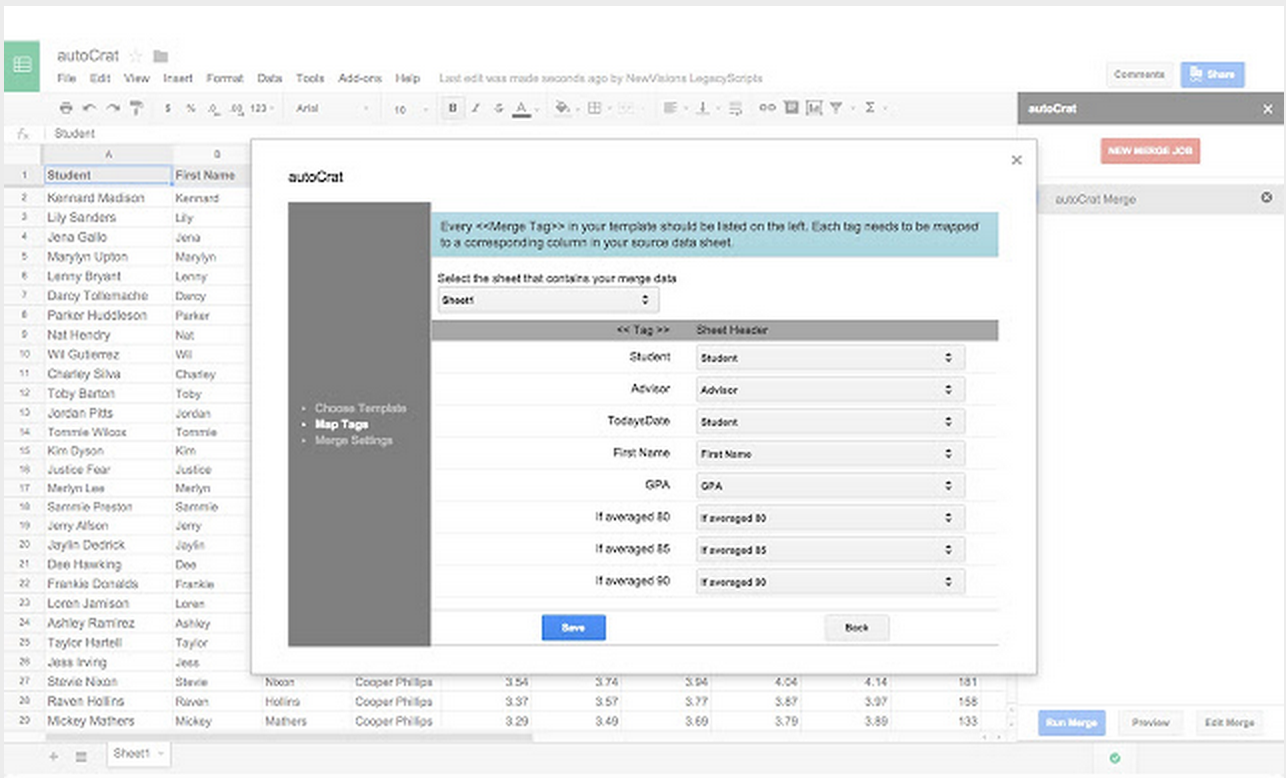Open the more number formats 123 dropdown
The width and height of the screenshot is (1286, 778).
pos(263,108)
